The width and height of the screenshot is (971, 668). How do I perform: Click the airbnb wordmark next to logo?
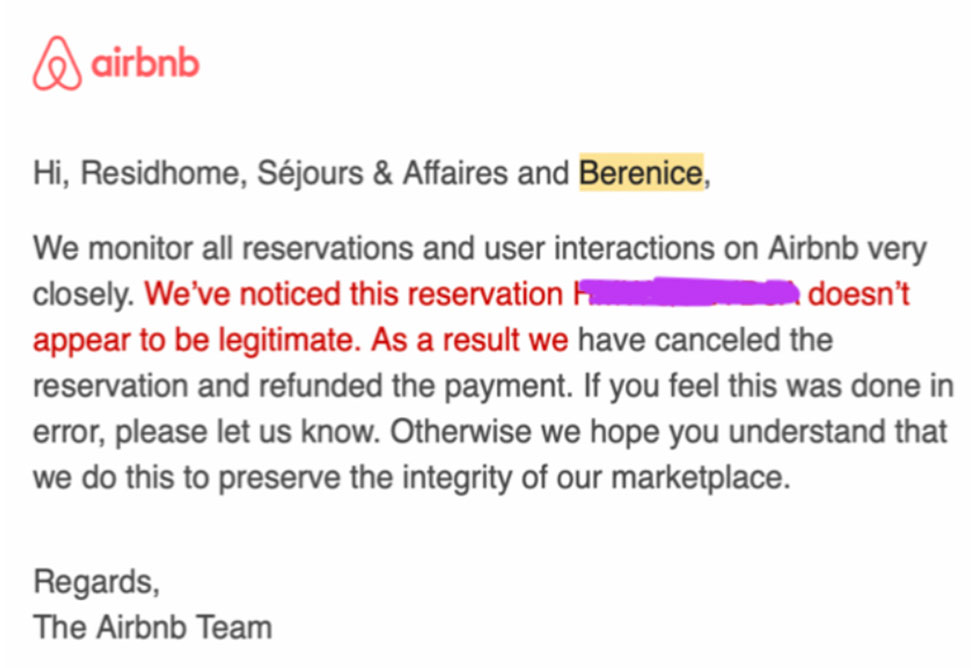tap(146, 64)
